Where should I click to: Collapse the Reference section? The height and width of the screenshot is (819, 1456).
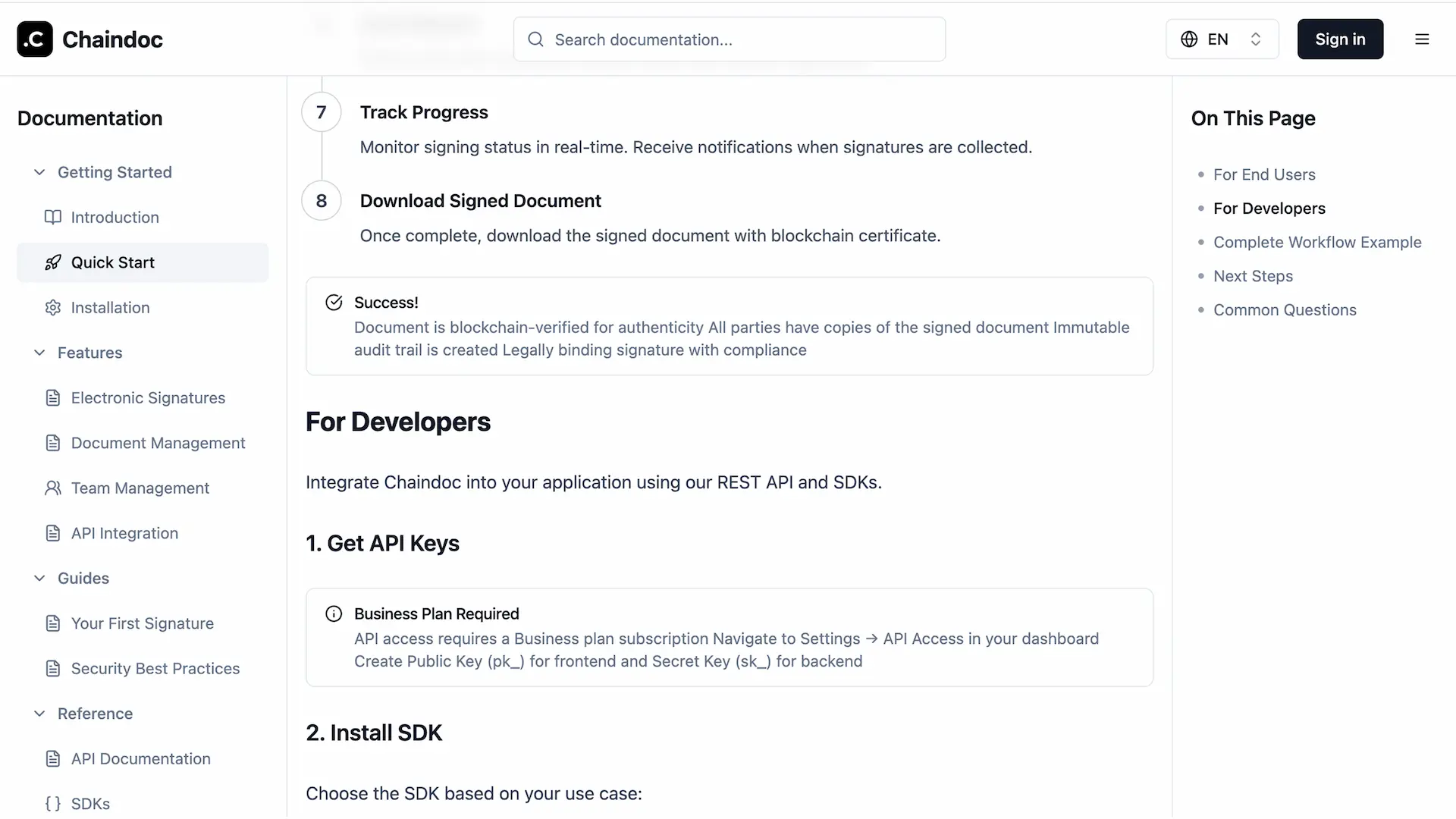coord(39,714)
